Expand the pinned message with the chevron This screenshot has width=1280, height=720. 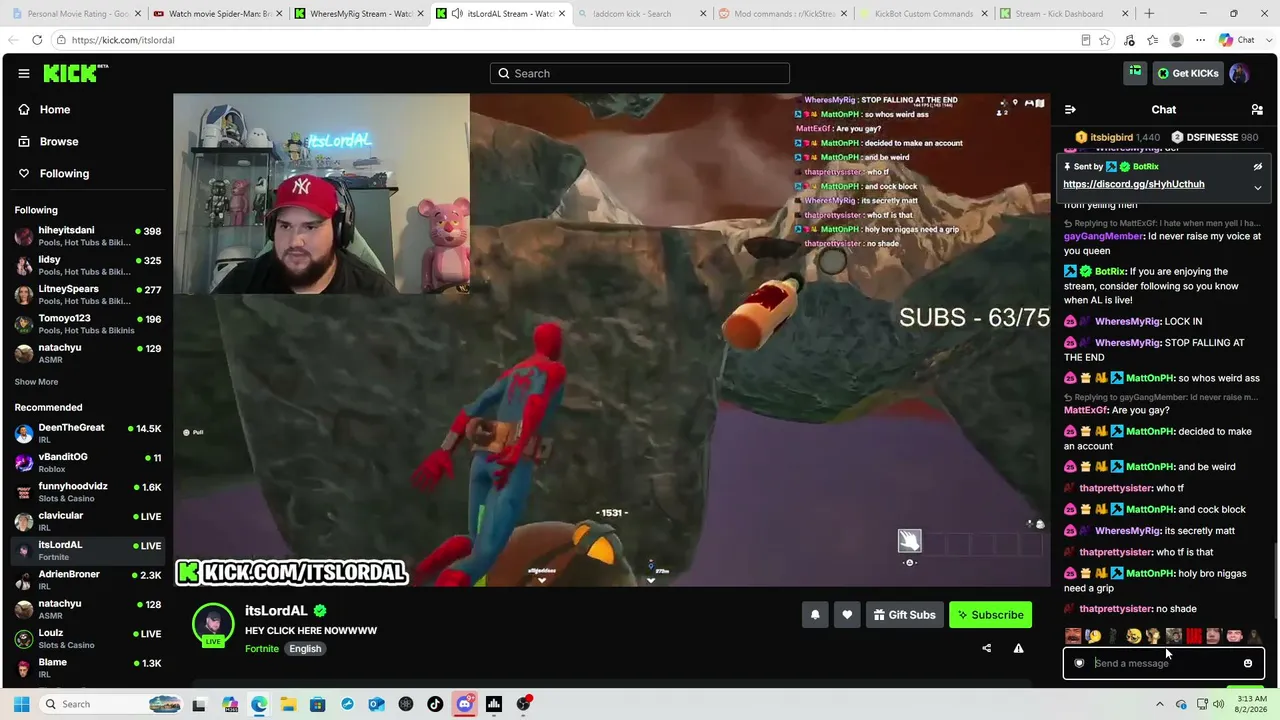coord(1258,187)
